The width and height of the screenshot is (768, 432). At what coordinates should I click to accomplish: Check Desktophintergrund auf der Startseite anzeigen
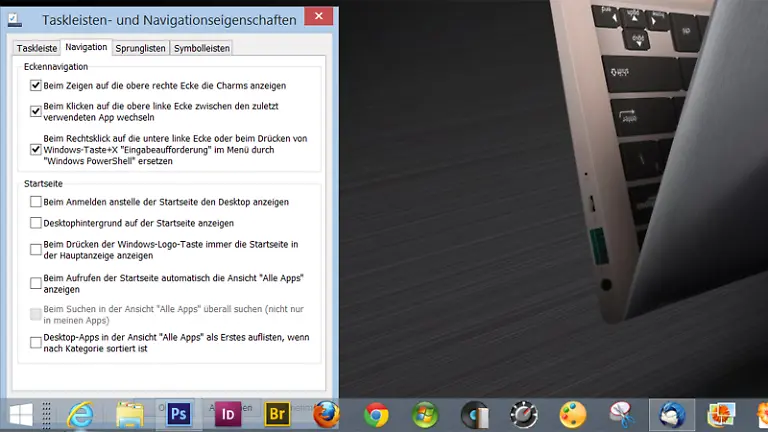click(36, 223)
